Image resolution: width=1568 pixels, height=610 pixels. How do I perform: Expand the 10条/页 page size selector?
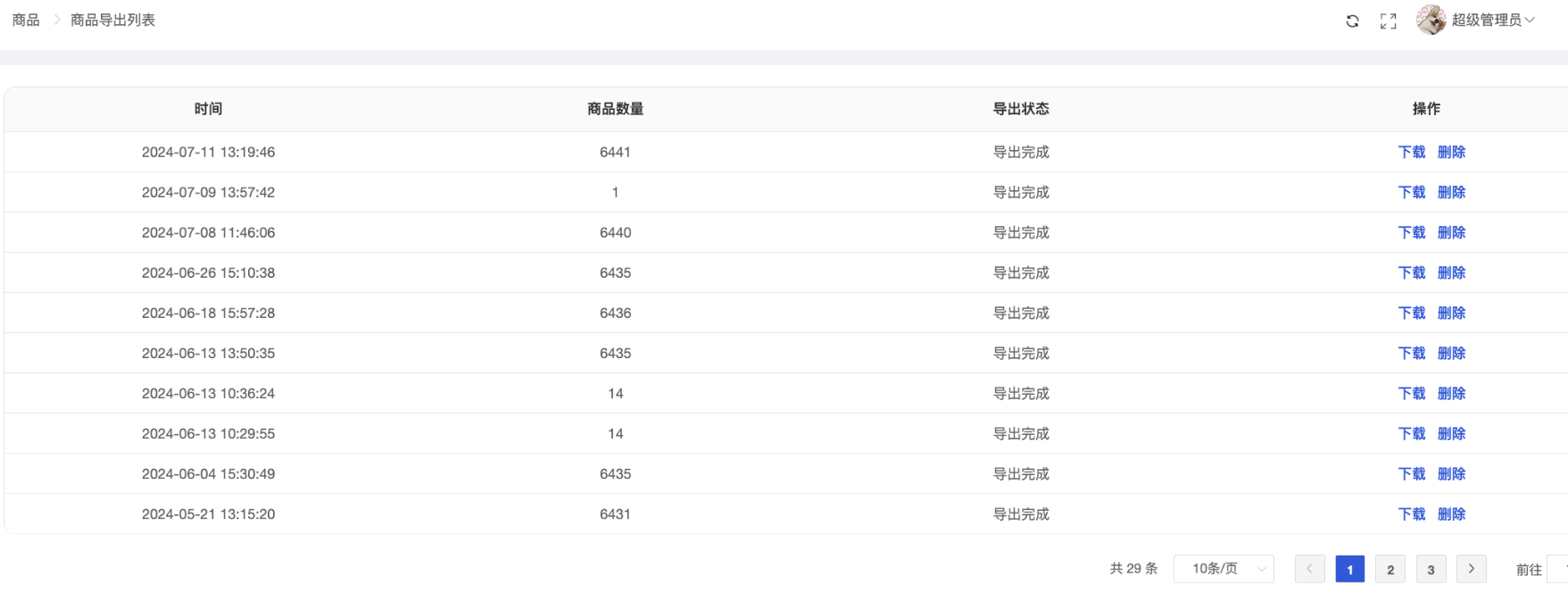[x=1224, y=569]
